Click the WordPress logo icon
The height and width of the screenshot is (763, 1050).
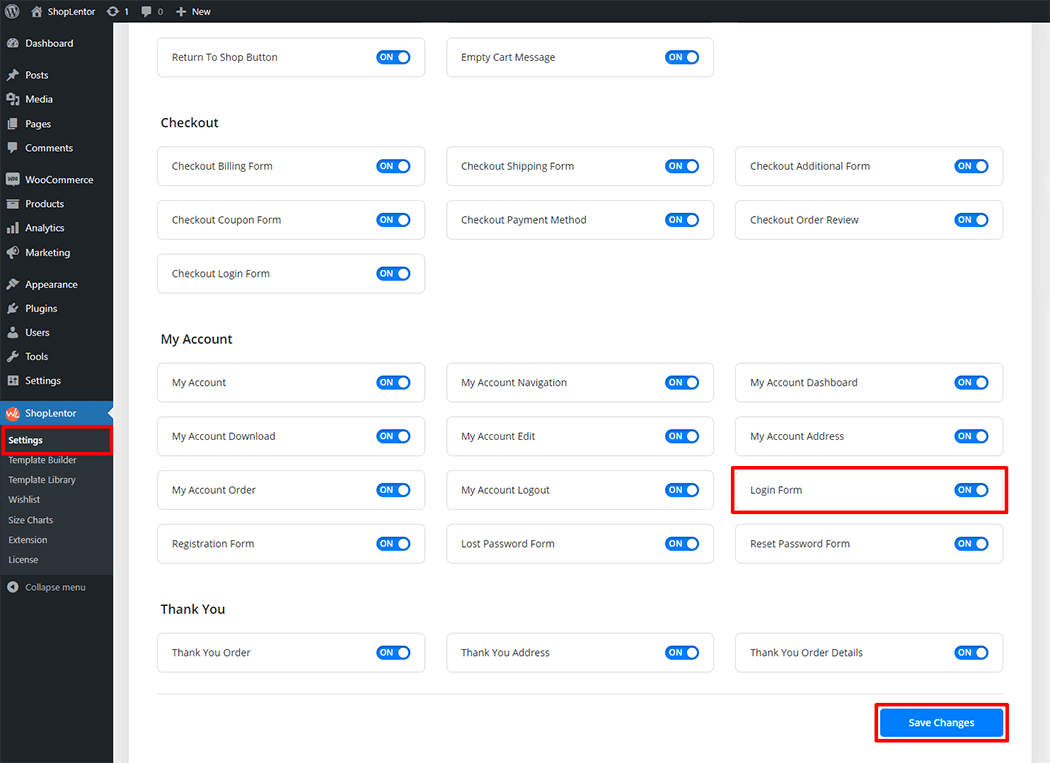[12, 11]
